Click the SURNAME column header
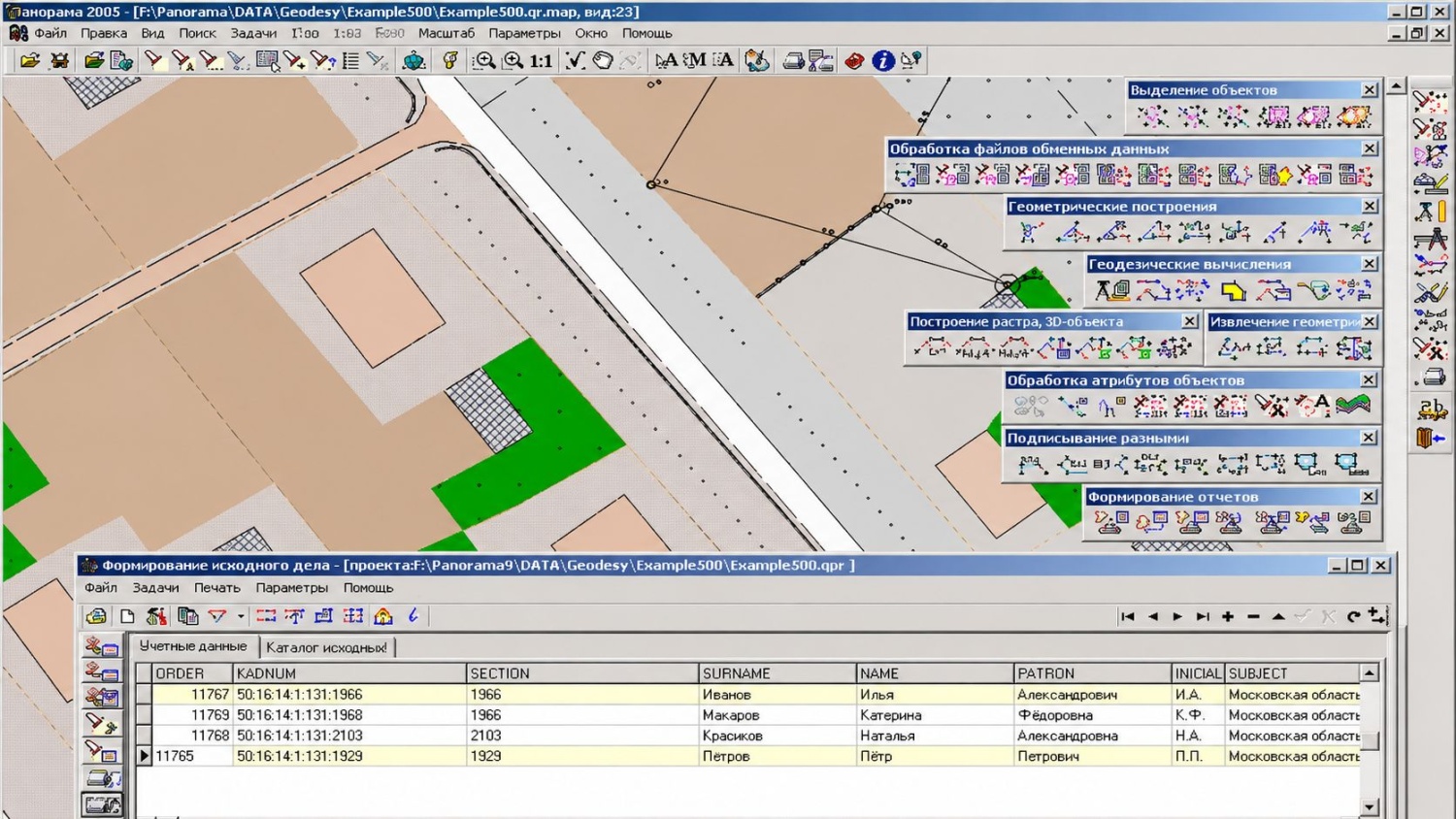Viewport: 1456px width, 819px height. point(778,673)
